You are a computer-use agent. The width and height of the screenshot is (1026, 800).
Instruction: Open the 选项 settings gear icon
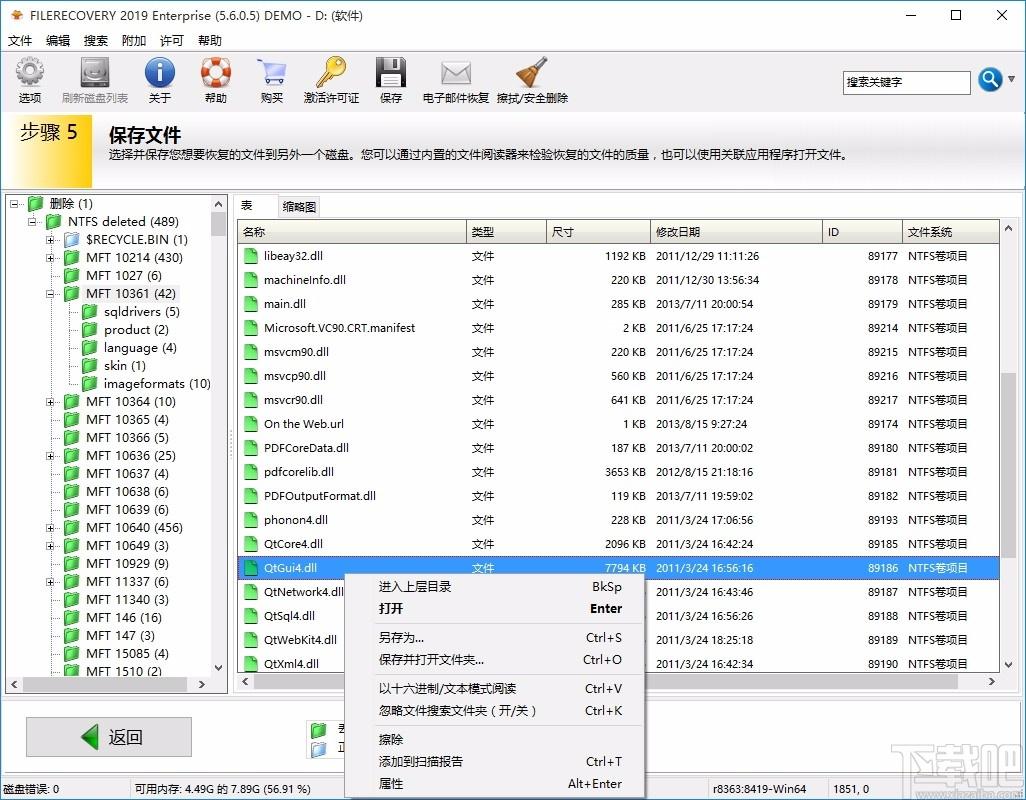(x=30, y=74)
